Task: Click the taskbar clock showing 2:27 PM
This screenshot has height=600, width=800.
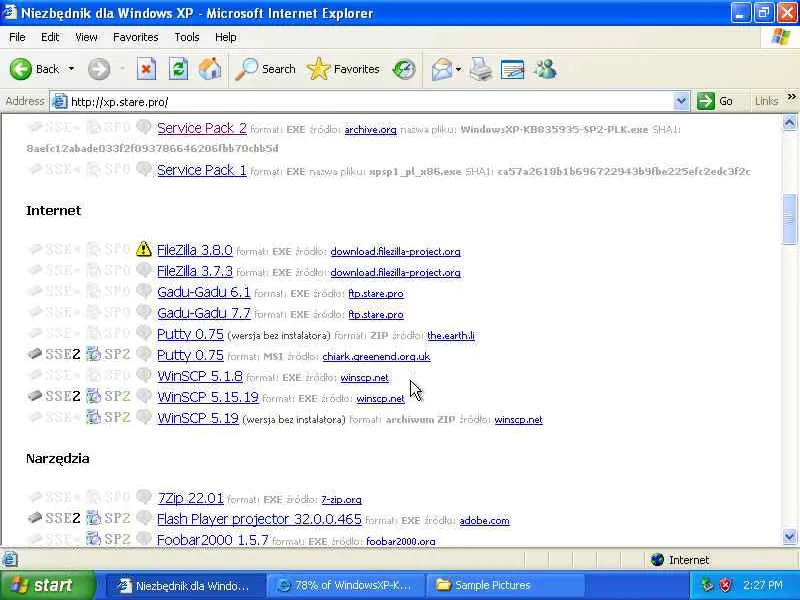Action: tap(762, 585)
